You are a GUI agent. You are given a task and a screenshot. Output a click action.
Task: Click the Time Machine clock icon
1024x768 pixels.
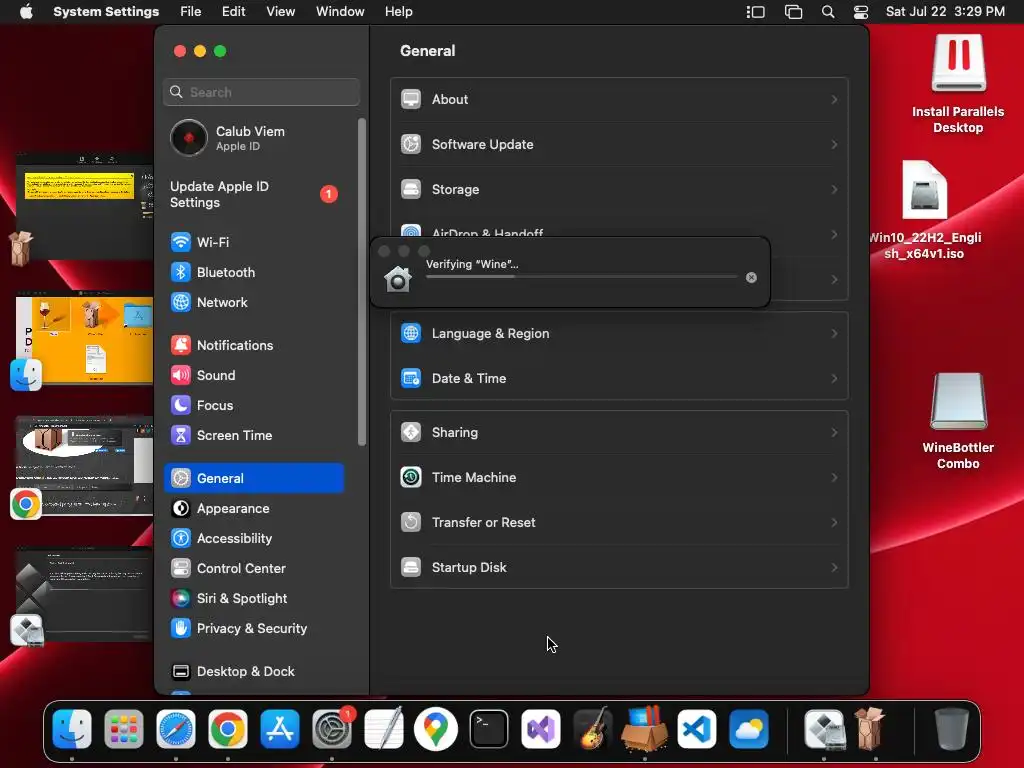point(411,477)
